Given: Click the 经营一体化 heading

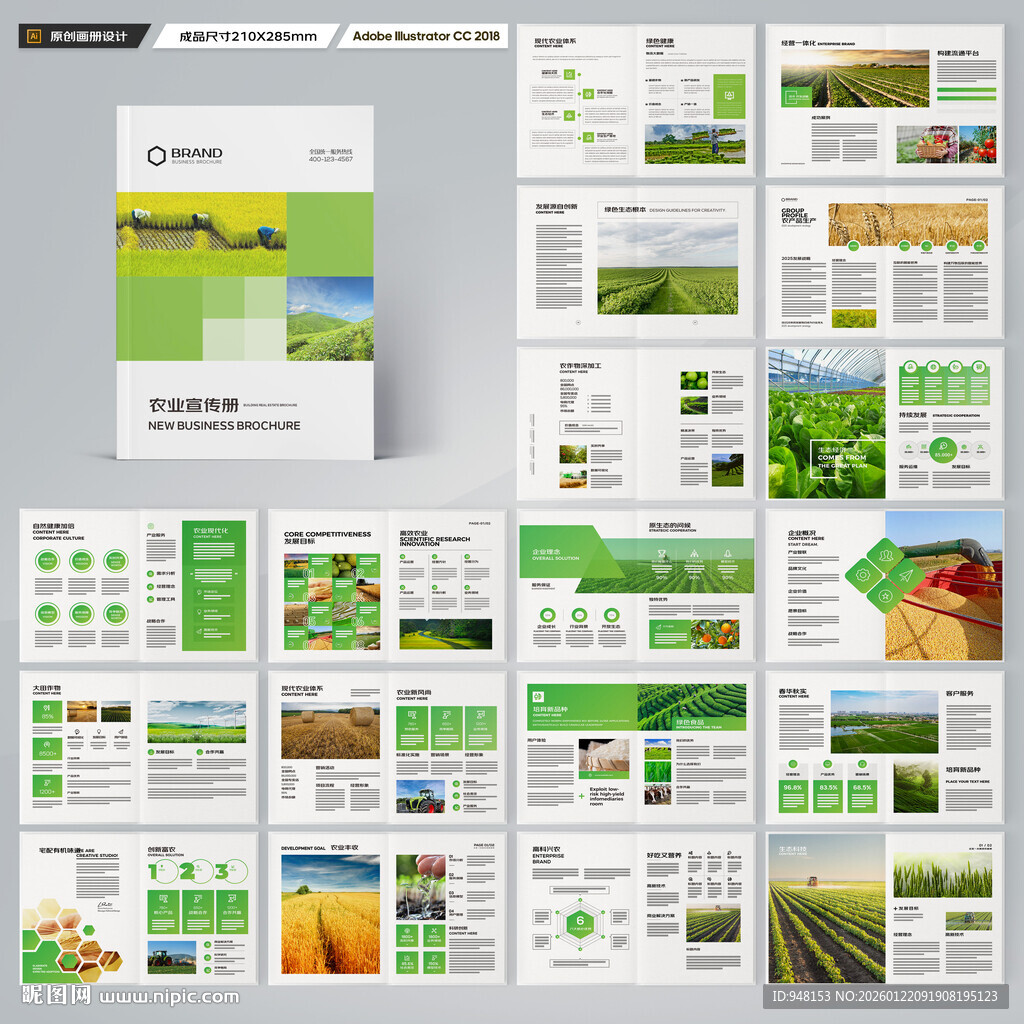Looking at the screenshot, I should [x=798, y=43].
